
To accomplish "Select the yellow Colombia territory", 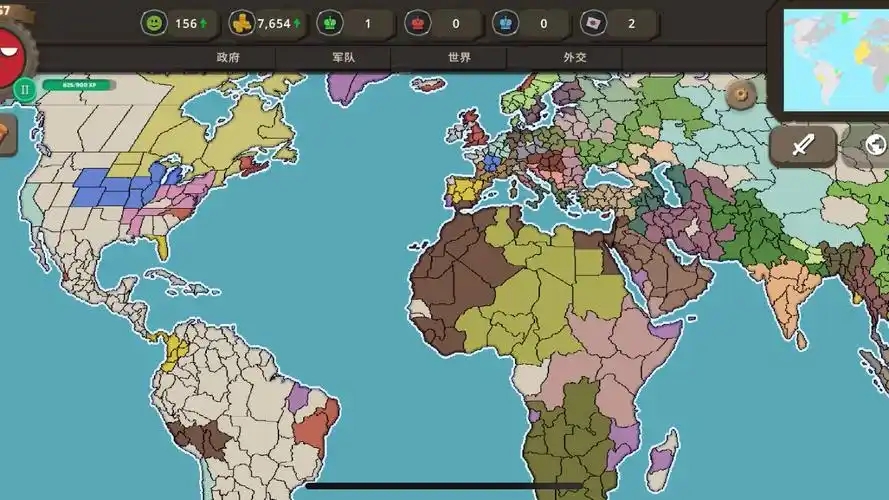I will point(177,351).
